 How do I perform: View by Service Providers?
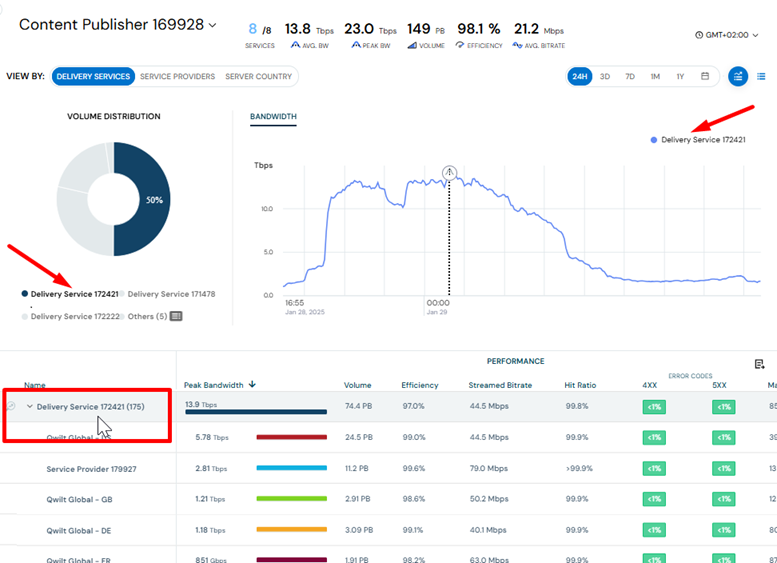pyautogui.click(x=177, y=76)
